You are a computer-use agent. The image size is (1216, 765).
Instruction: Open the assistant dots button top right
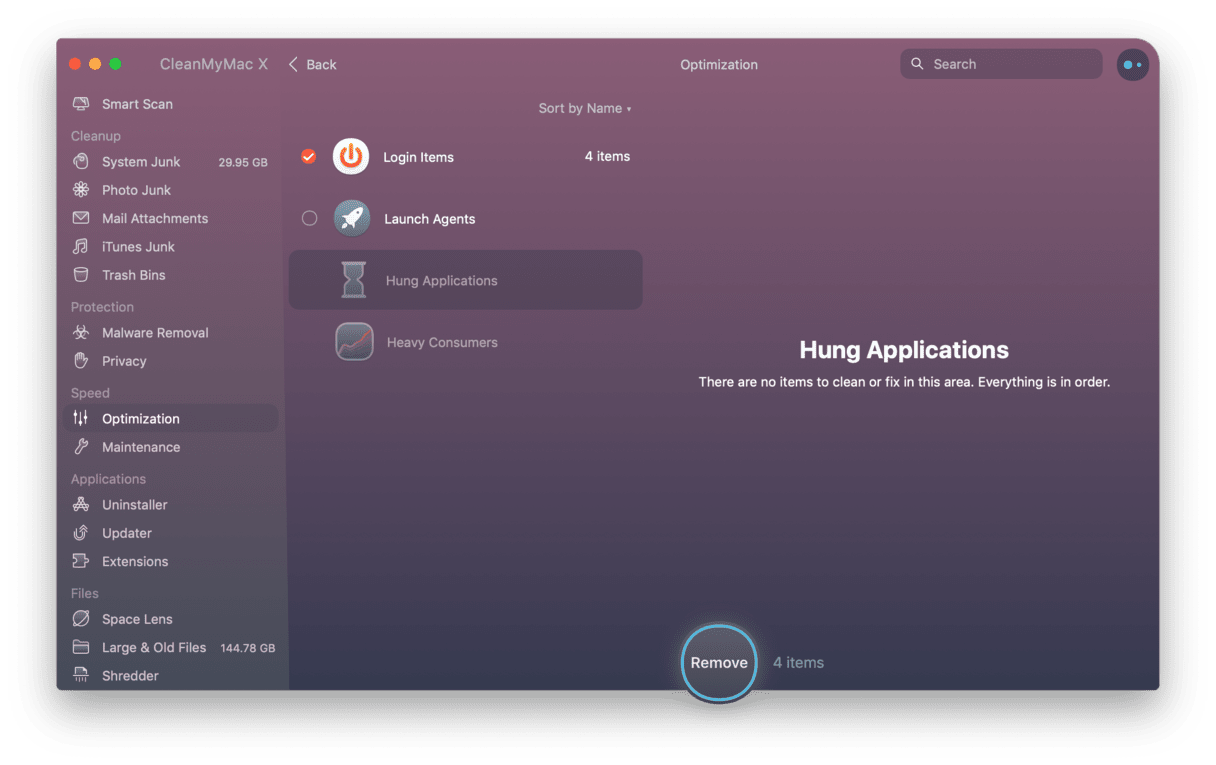click(1132, 64)
